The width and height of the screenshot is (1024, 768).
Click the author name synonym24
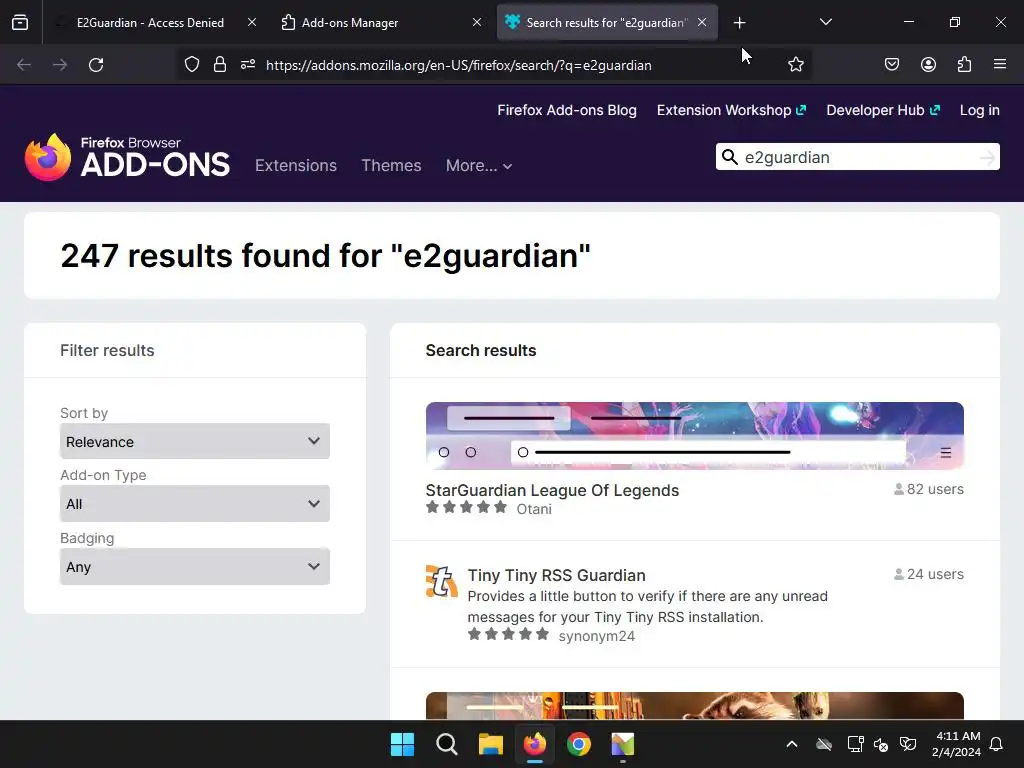point(596,636)
